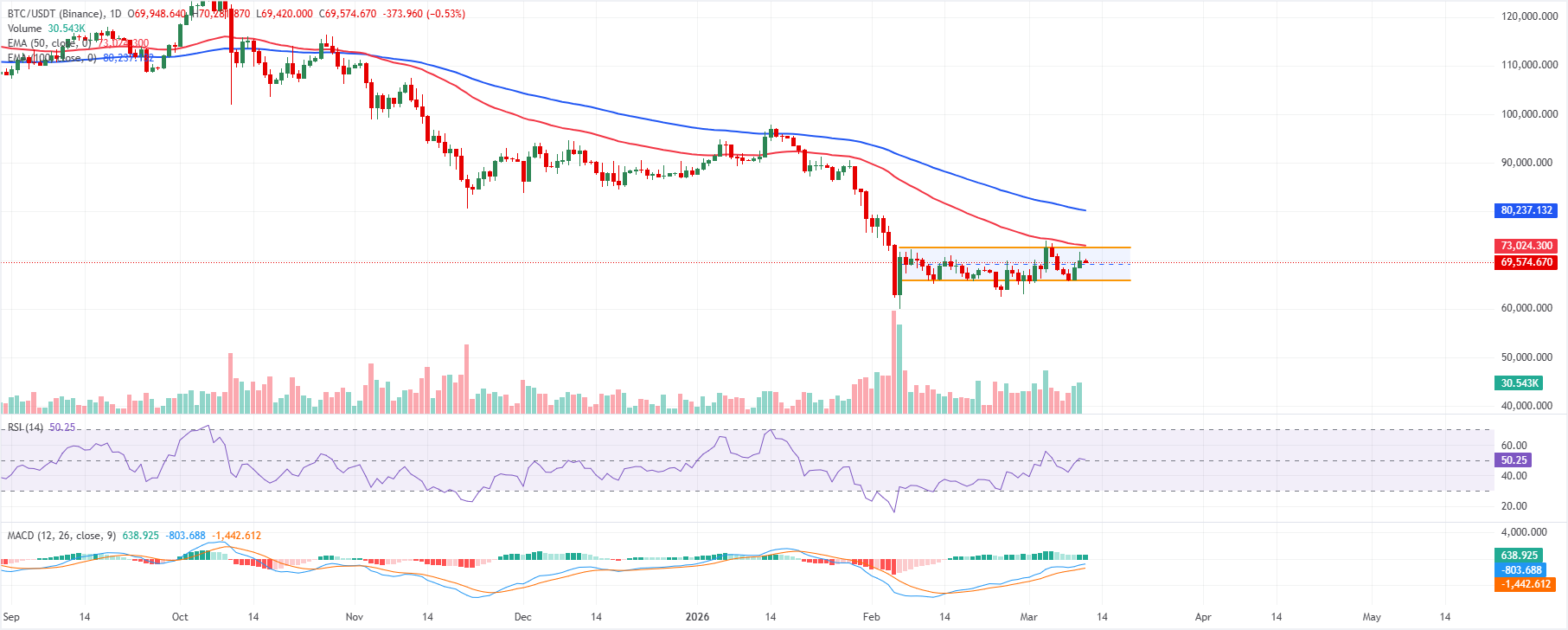Select the orange top border of the range box
Screen dimensions: 1568x630
tap(1014, 248)
